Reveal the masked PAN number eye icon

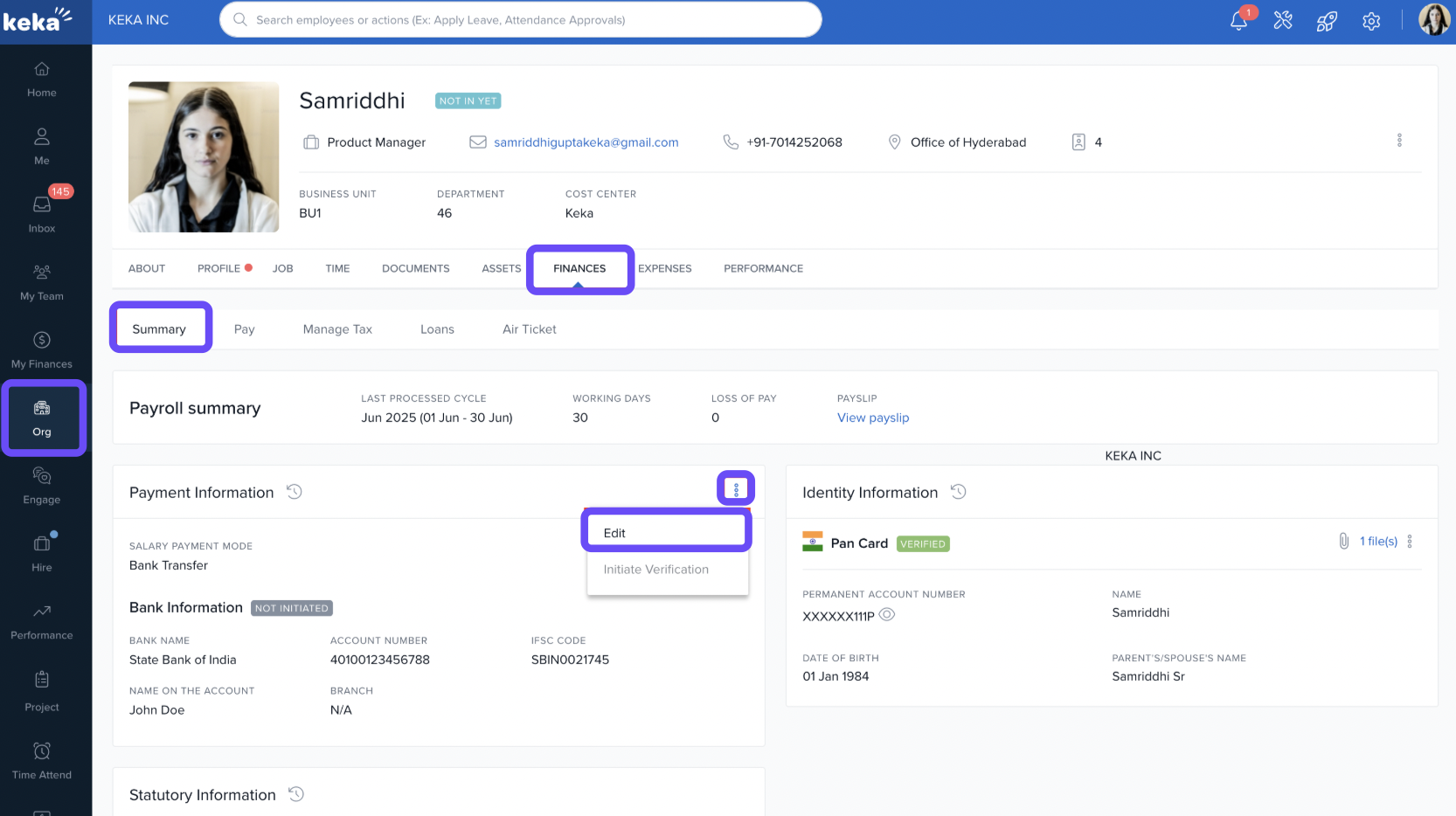point(887,615)
